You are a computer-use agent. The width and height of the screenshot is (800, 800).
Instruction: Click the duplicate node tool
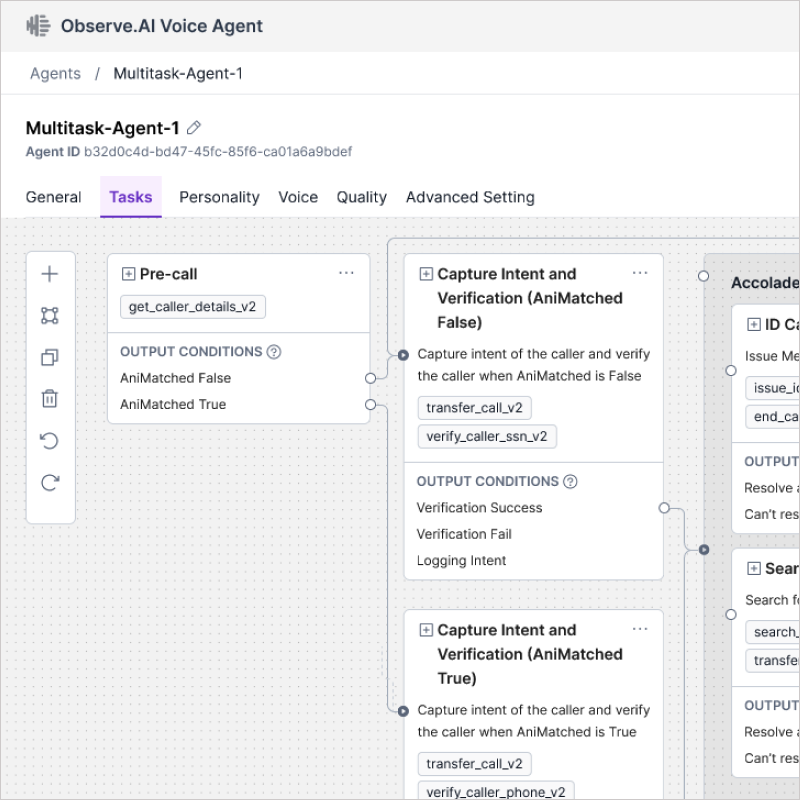(50, 356)
